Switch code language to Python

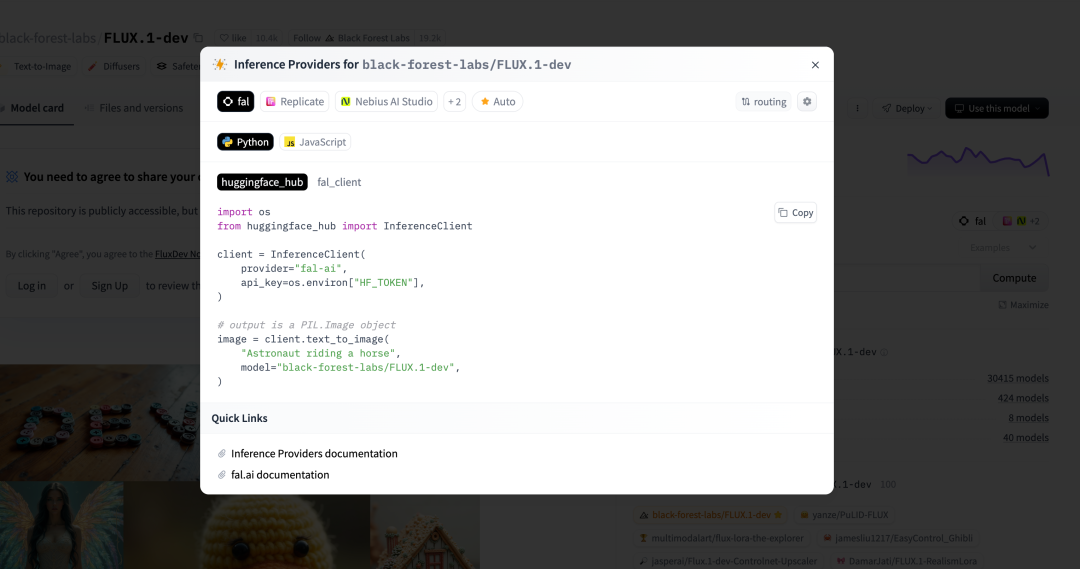pos(245,142)
